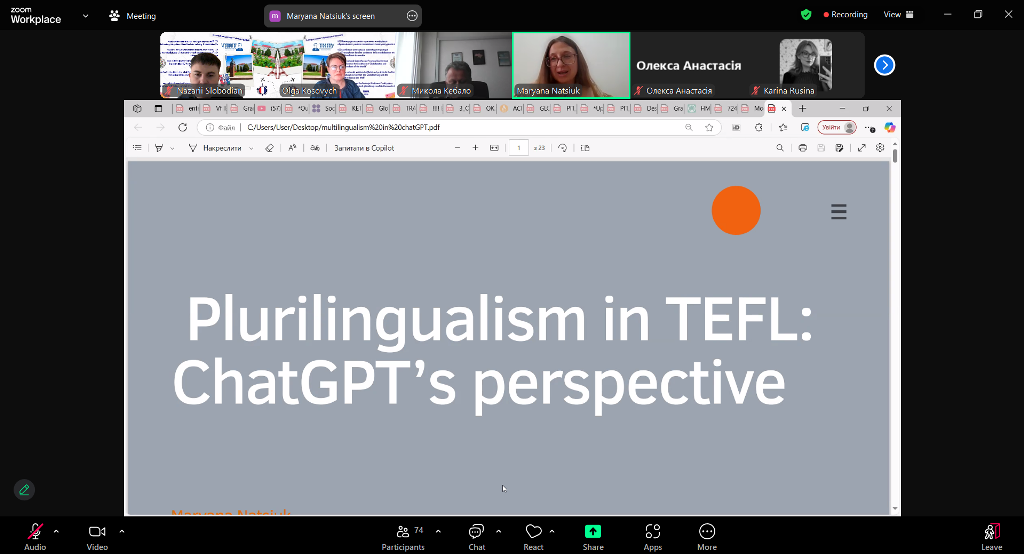Click the green annotation pencil icon

[24, 489]
